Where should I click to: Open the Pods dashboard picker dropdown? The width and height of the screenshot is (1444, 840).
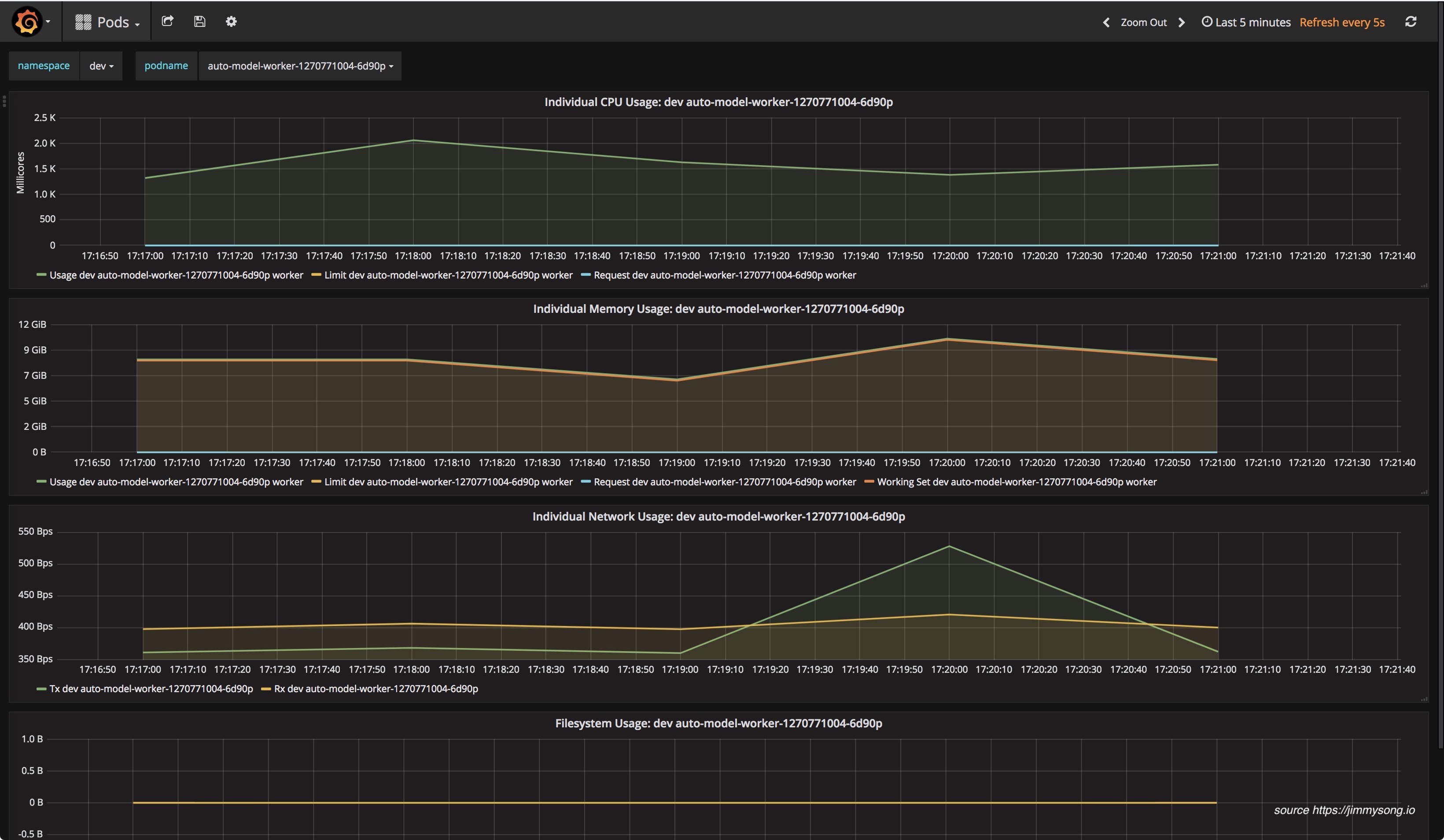(x=108, y=22)
